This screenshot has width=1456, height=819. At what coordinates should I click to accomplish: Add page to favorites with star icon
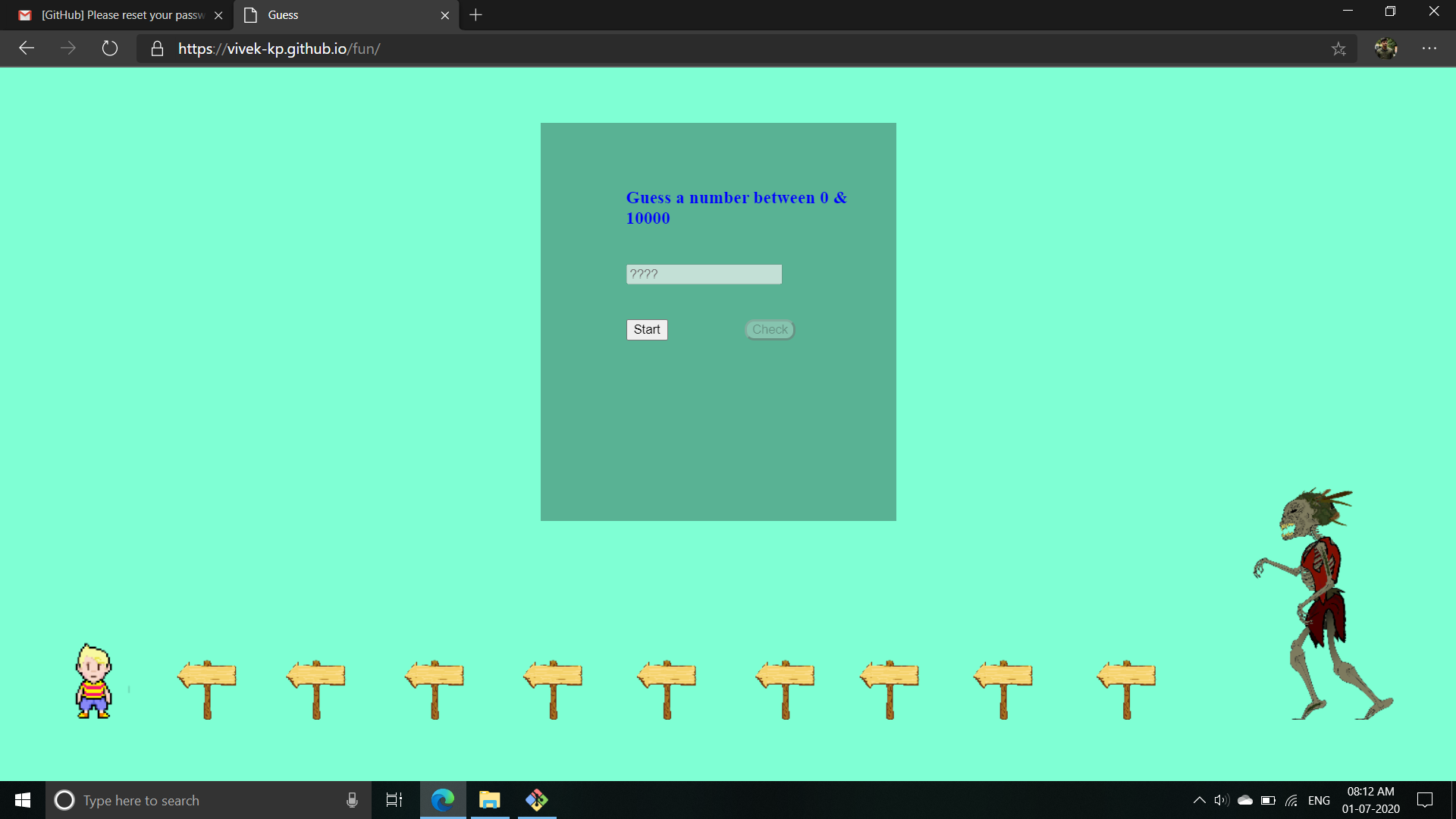1338,49
